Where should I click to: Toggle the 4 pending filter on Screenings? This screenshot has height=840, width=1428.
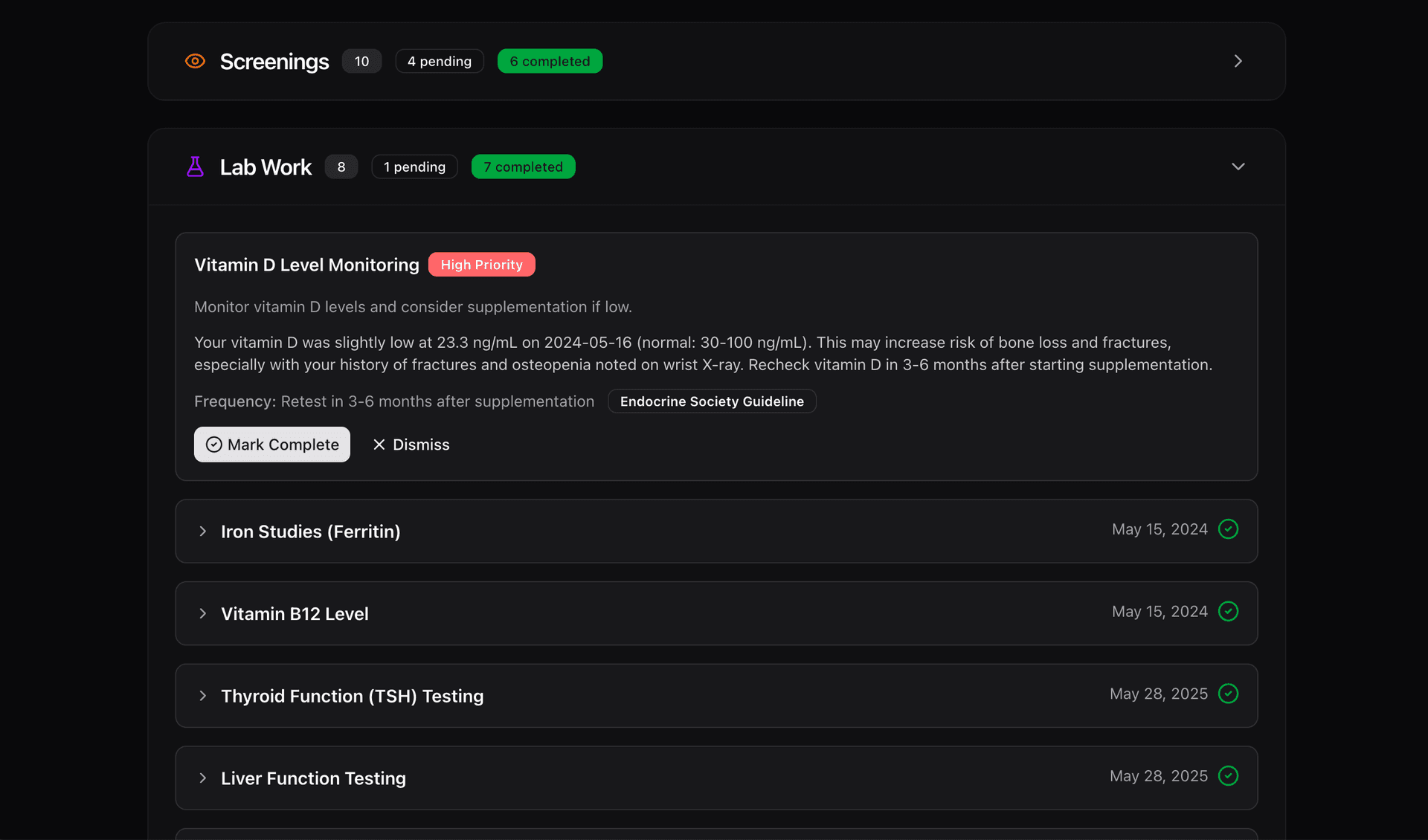439,61
